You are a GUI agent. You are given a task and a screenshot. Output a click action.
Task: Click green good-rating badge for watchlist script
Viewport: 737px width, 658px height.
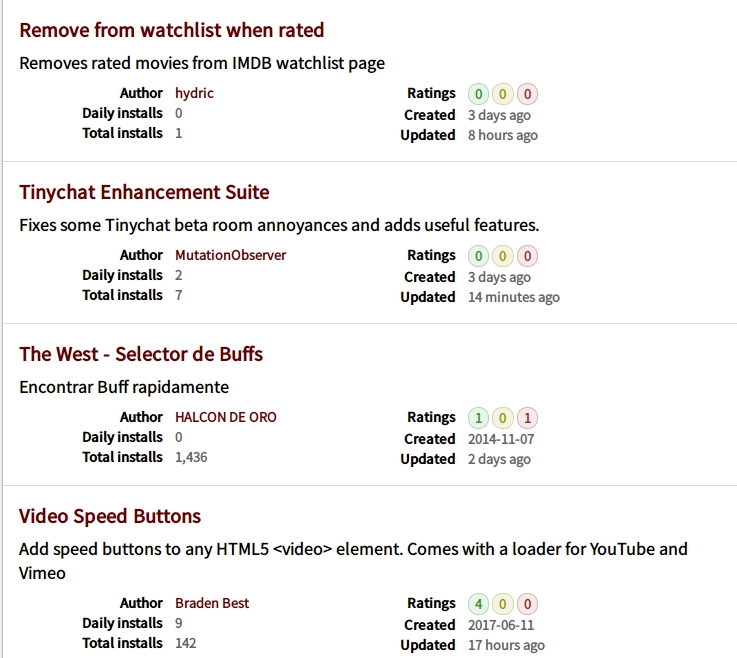478,94
